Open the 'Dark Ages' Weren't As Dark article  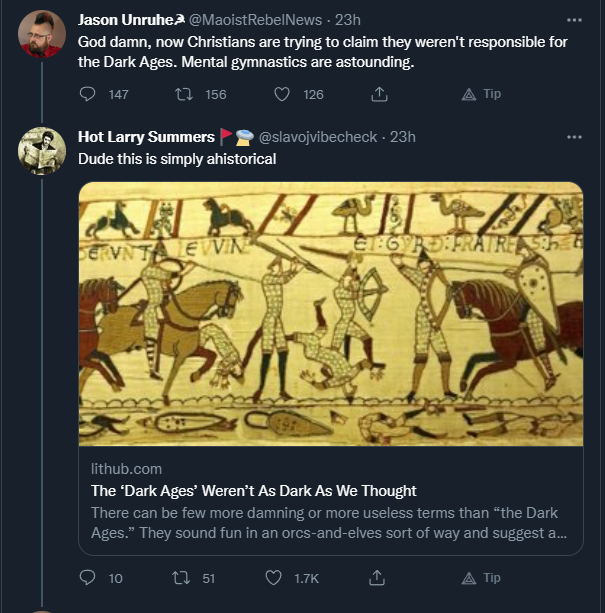[x=254, y=491]
